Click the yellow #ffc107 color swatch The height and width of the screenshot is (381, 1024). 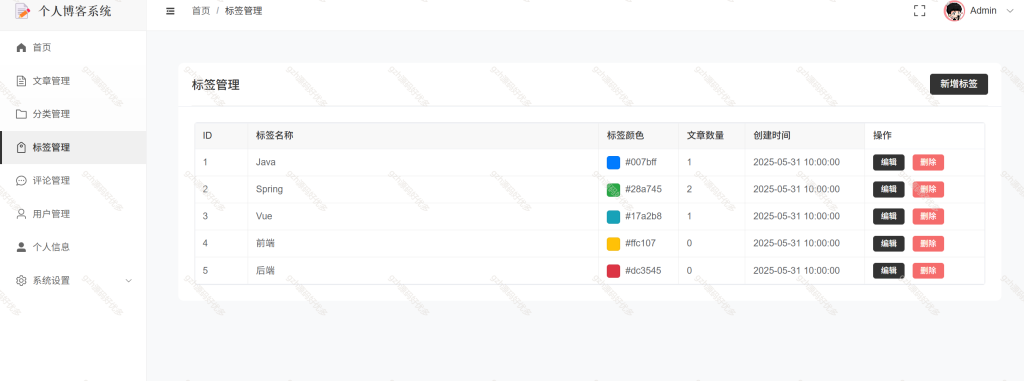pyautogui.click(x=613, y=244)
